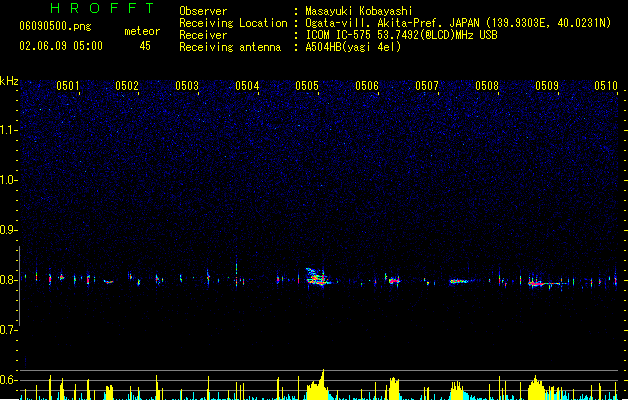
Task: Click the grey vertical range bar at 0.8 kHz
Action: 20,286
